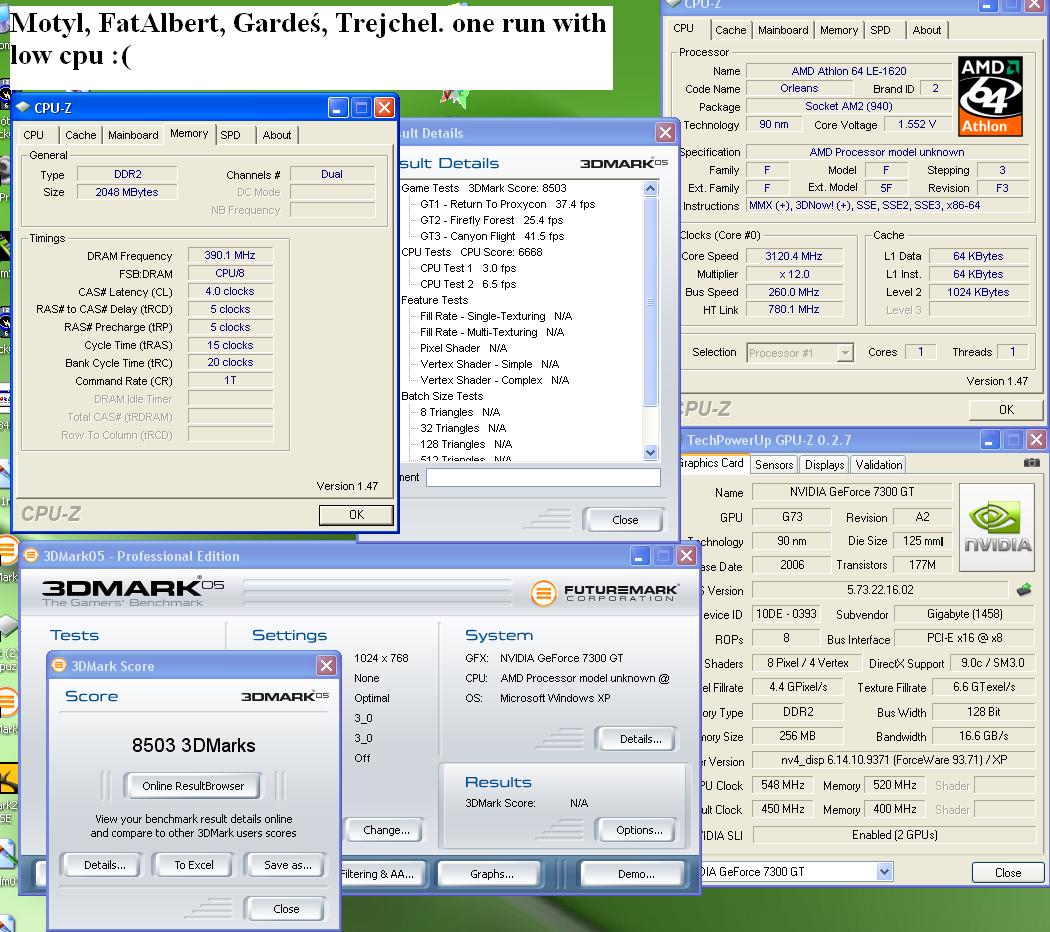Click Core Speed 3120.4 MHz value
The height and width of the screenshot is (932, 1050).
[794, 256]
